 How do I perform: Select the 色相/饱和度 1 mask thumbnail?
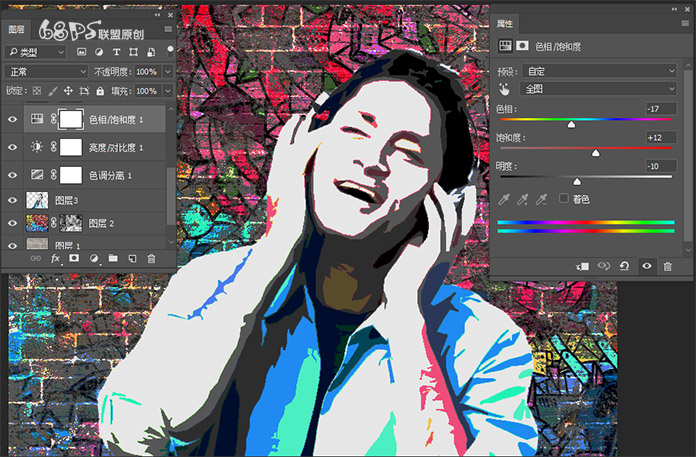click(71, 119)
